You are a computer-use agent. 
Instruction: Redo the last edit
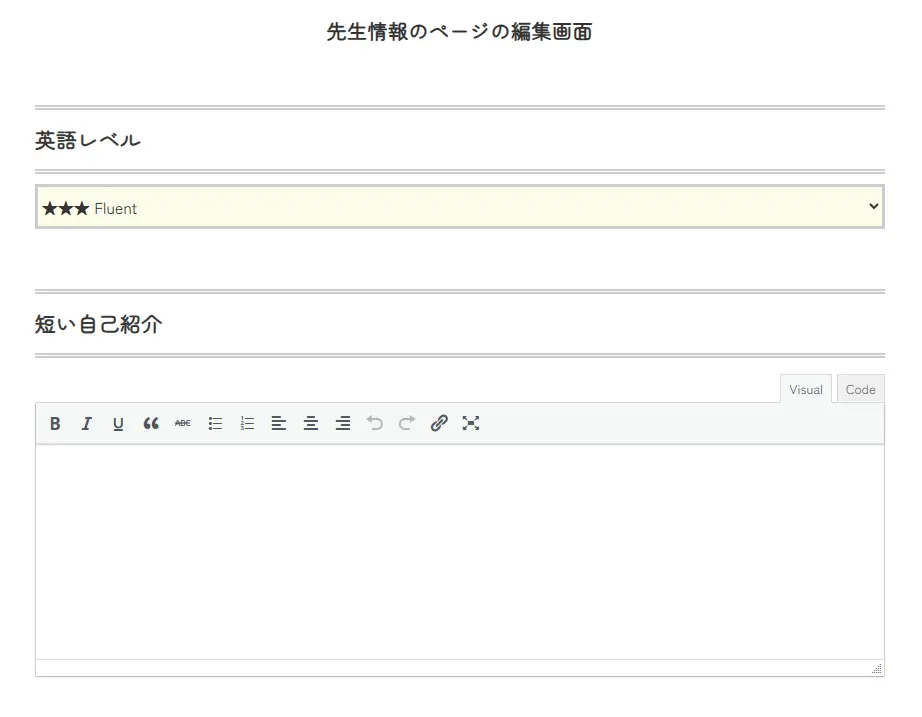406,423
